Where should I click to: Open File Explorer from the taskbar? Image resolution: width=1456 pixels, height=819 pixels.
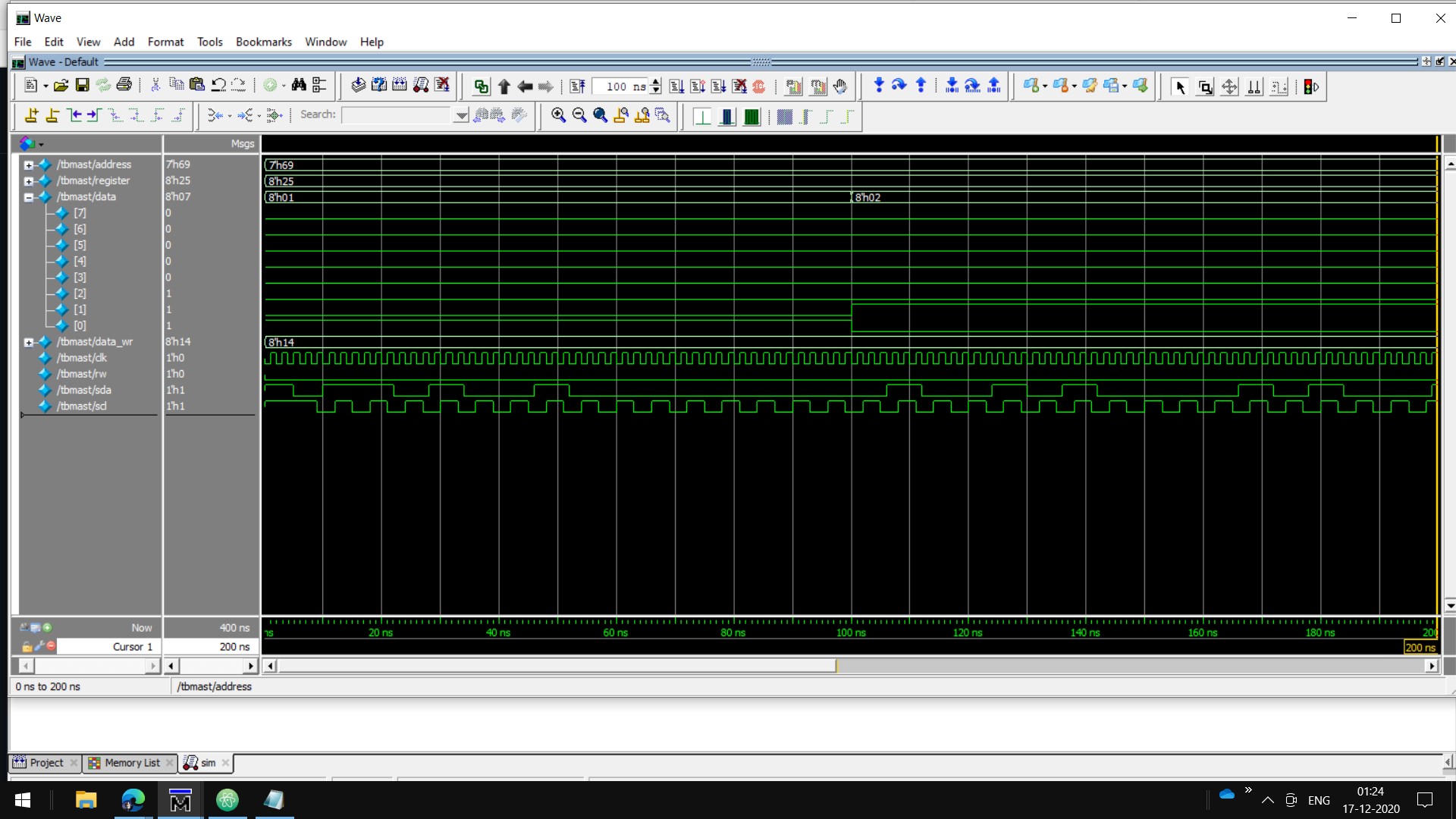click(x=86, y=800)
